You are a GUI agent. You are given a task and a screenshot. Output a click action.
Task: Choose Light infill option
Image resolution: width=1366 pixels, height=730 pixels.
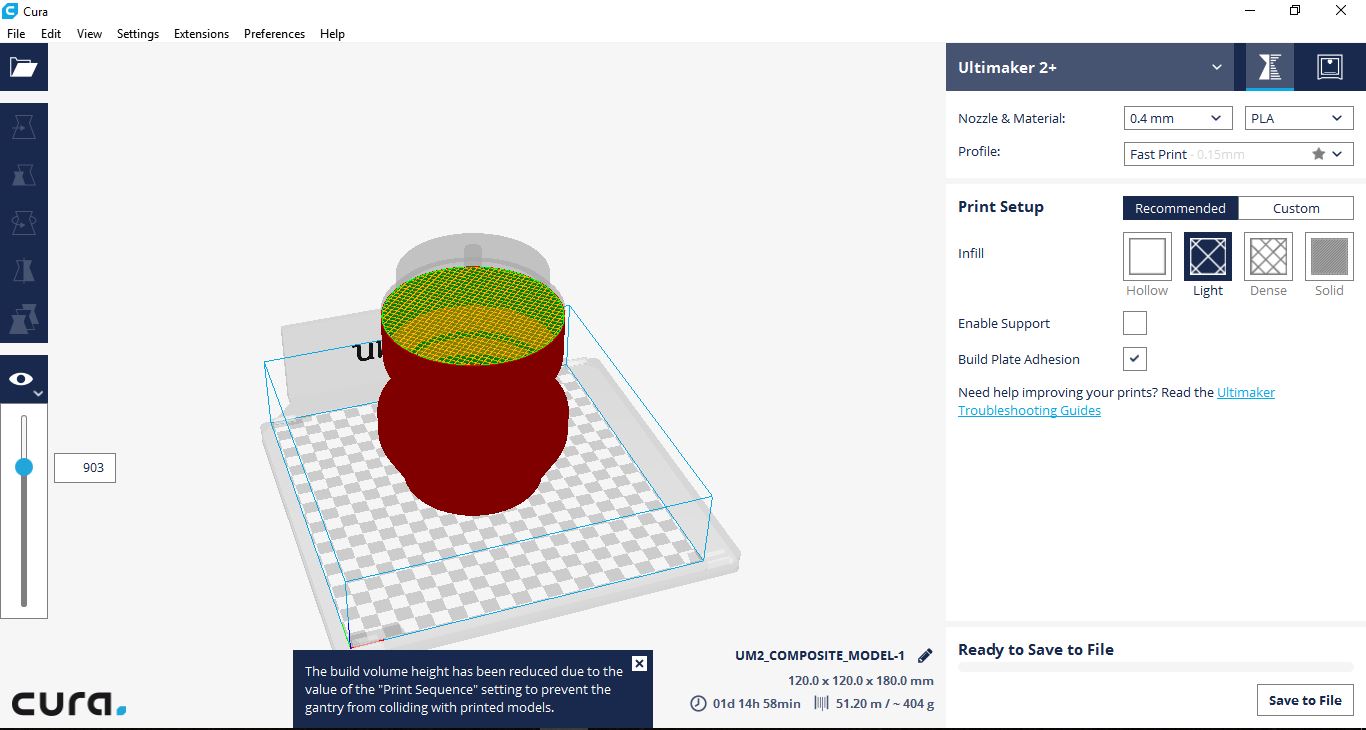tap(1208, 256)
